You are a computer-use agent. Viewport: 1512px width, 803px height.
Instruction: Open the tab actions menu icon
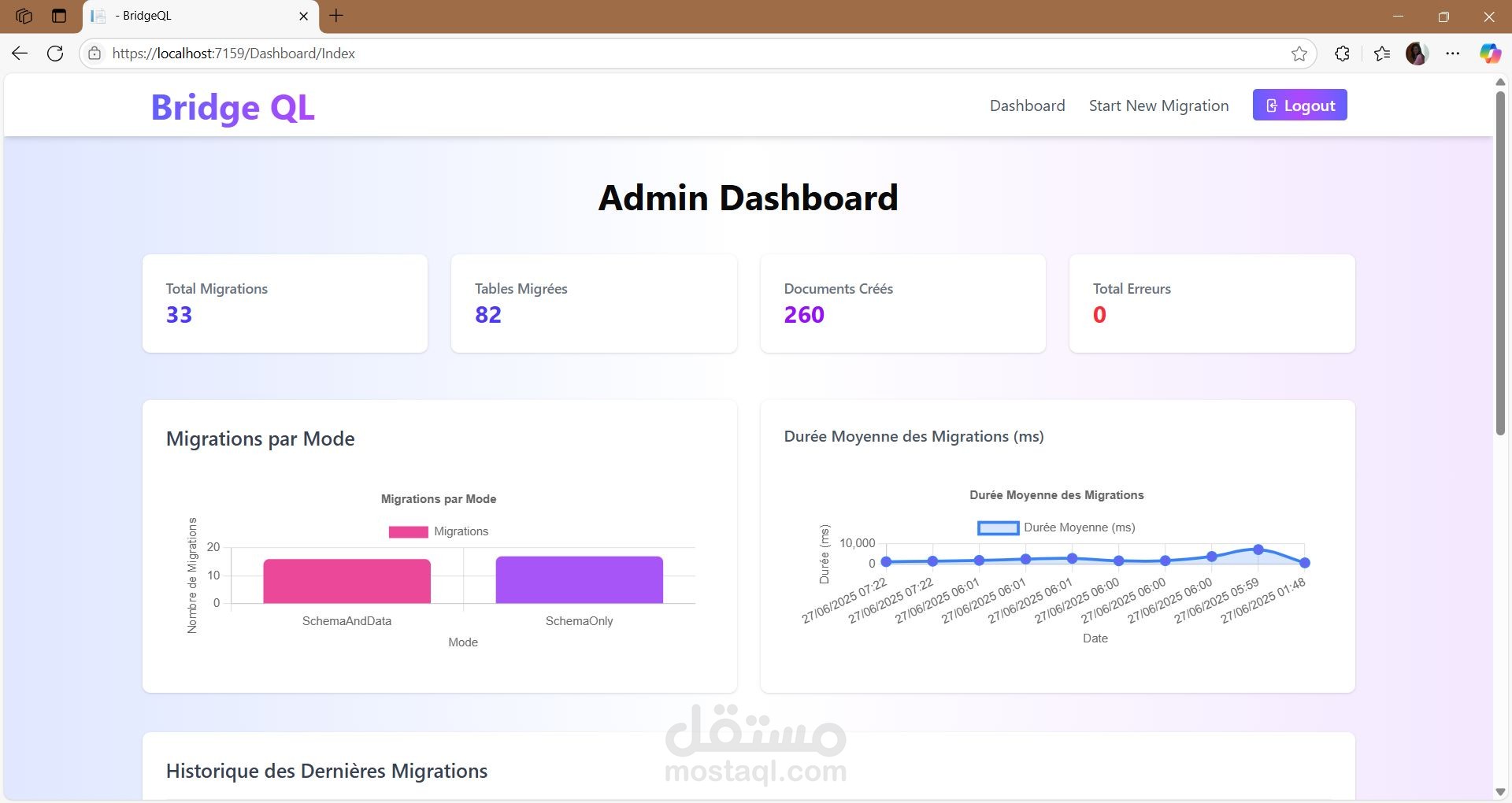[59, 16]
